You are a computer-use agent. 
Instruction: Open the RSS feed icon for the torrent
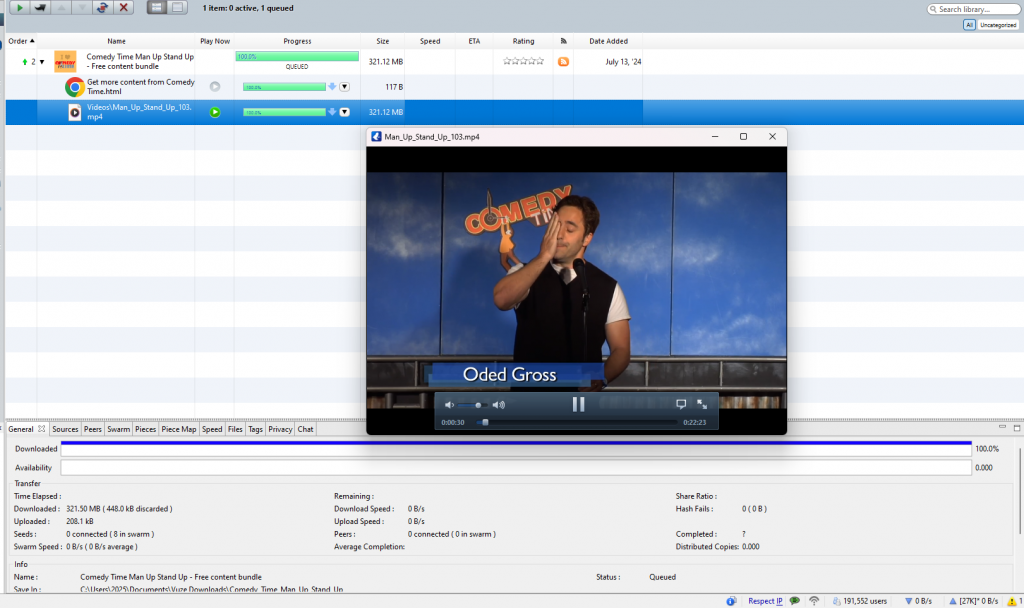coord(563,61)
